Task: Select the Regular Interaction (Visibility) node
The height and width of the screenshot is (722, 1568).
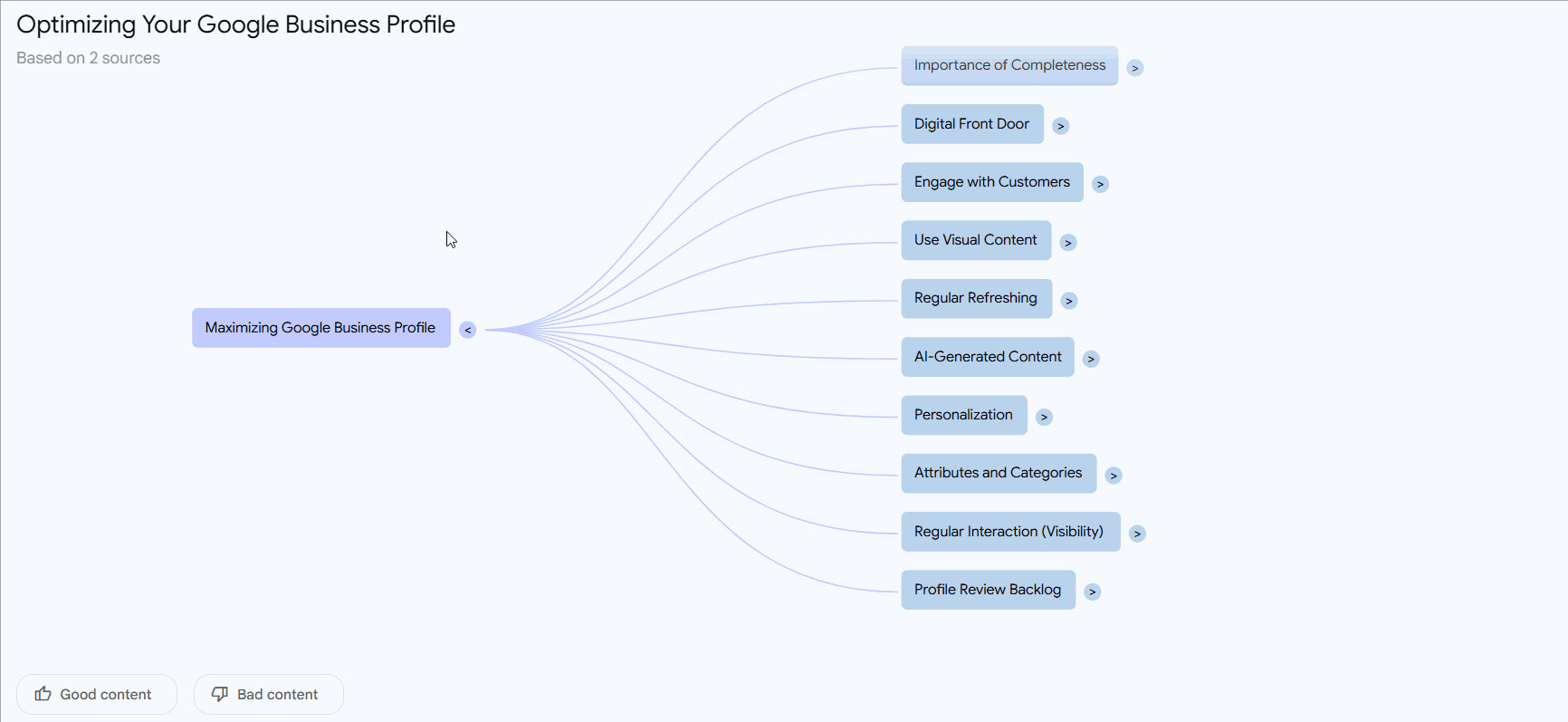Action: pos(1010,532)
